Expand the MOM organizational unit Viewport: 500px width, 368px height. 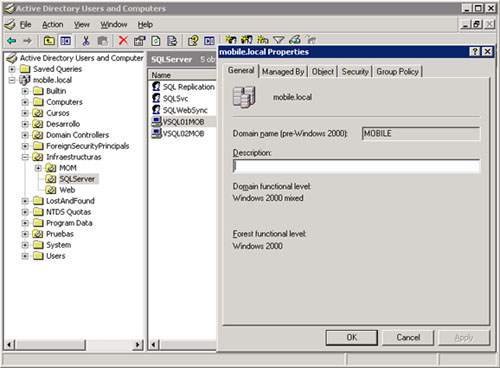click(38, 168)
